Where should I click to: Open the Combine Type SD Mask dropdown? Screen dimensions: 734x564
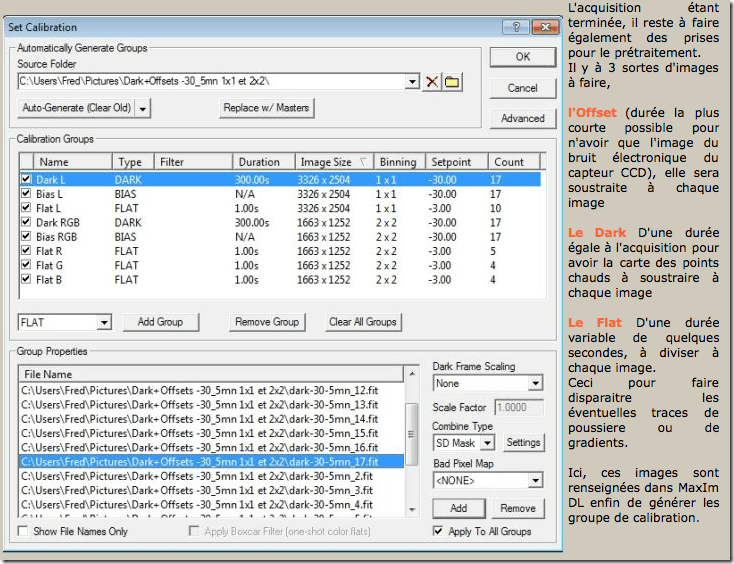(487, 443)
